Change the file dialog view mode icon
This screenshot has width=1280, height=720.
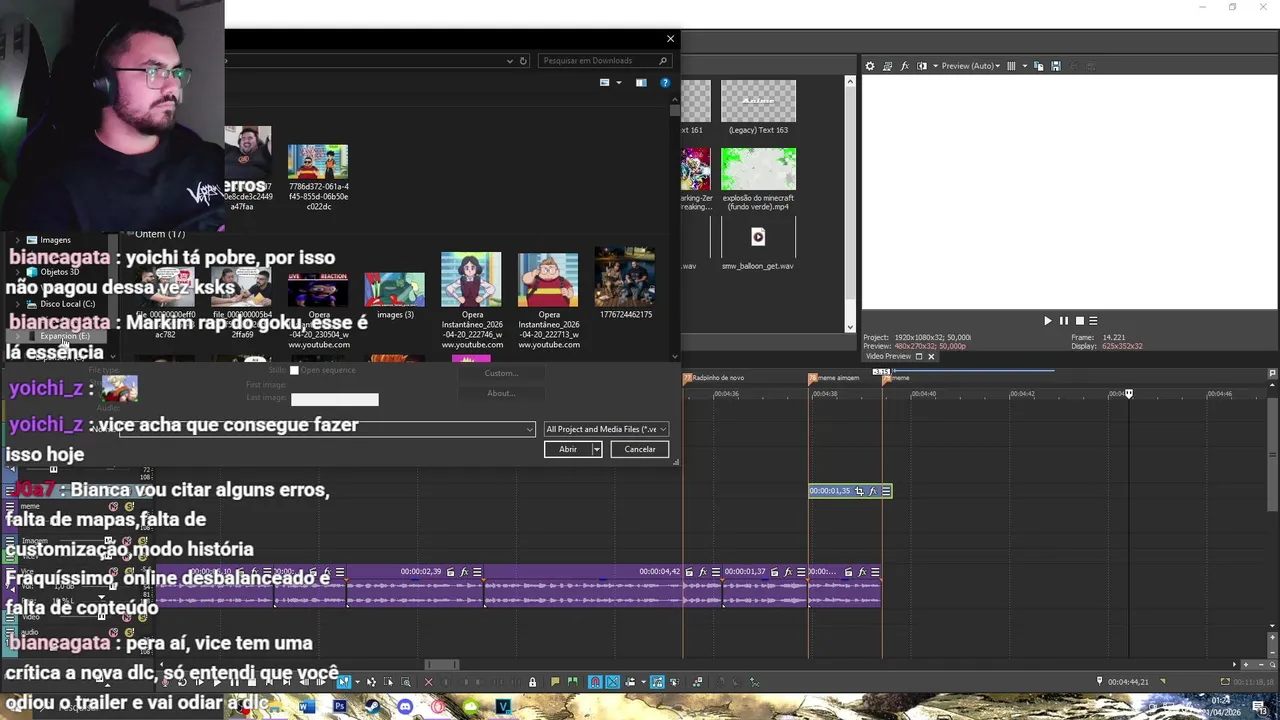tap(605, 83)
